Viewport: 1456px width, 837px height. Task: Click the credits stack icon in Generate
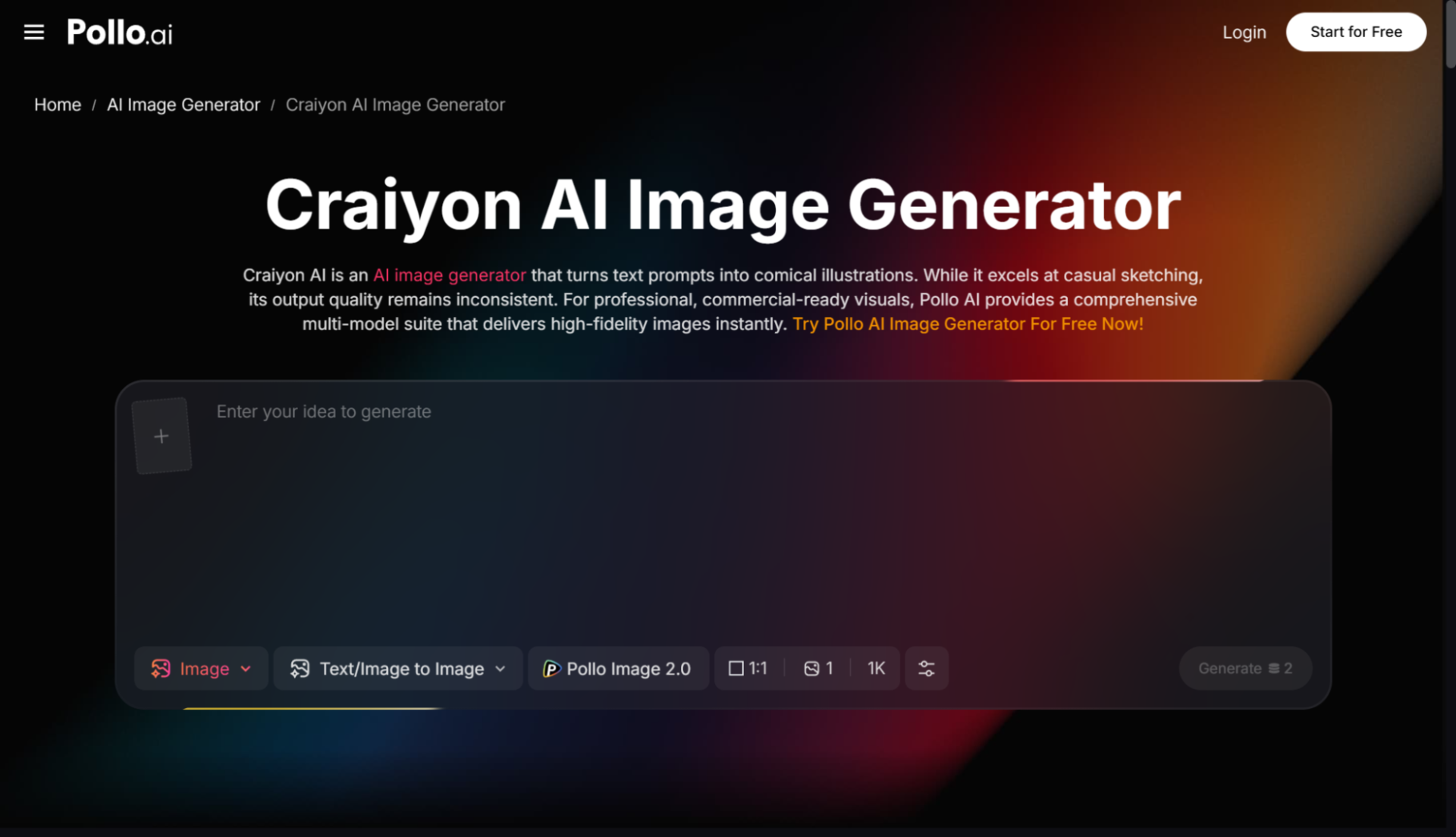pyautogui.click(x=1274, y=668)
